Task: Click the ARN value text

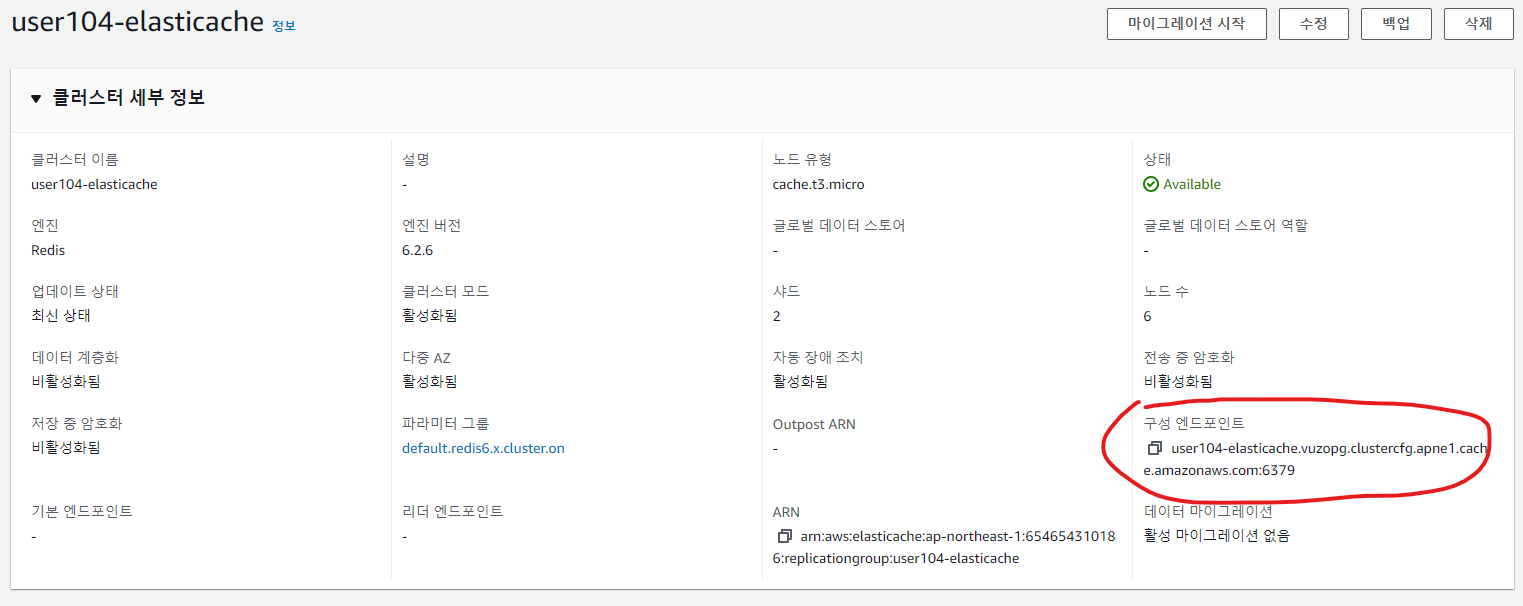Action: pos(945,547)
